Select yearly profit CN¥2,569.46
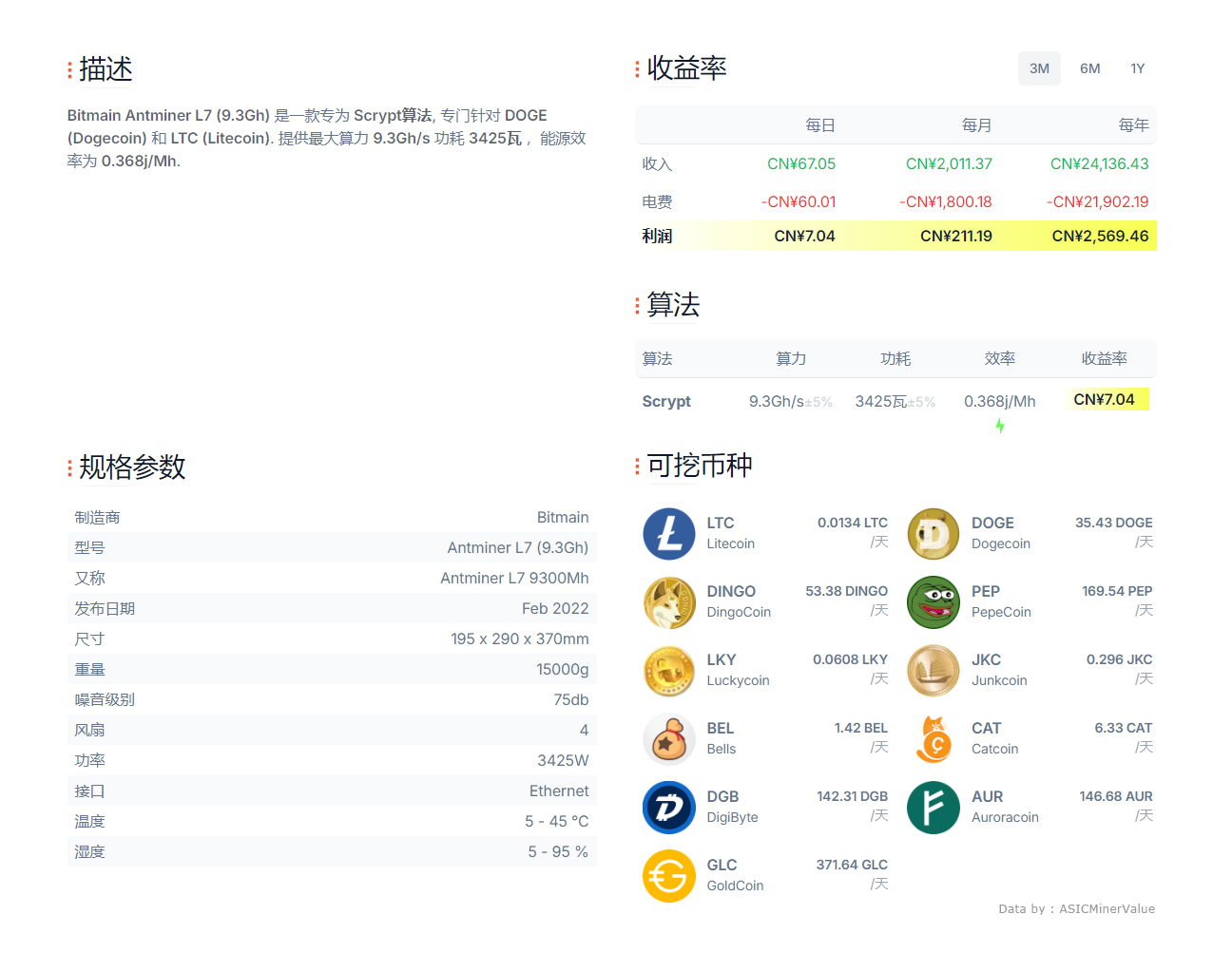This screenshot has width=1232, height=953. click(x=1100, y=236)
